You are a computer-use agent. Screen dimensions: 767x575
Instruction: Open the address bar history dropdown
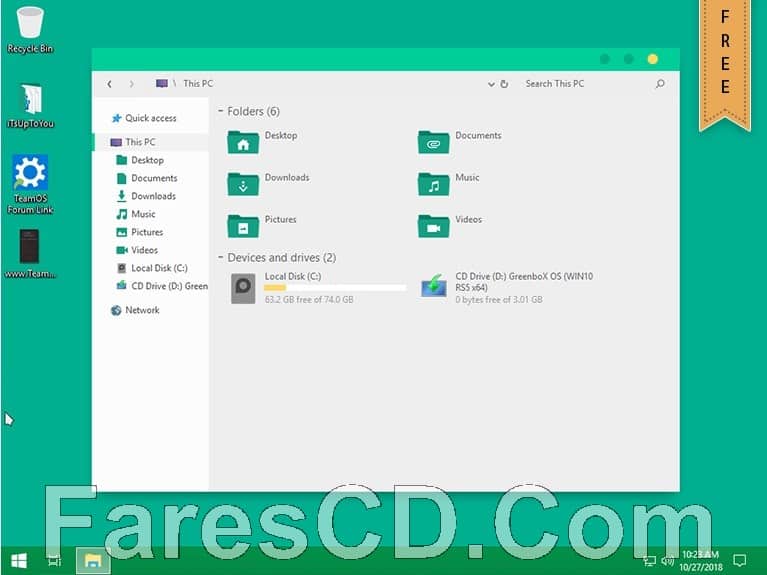pos(491,84)
